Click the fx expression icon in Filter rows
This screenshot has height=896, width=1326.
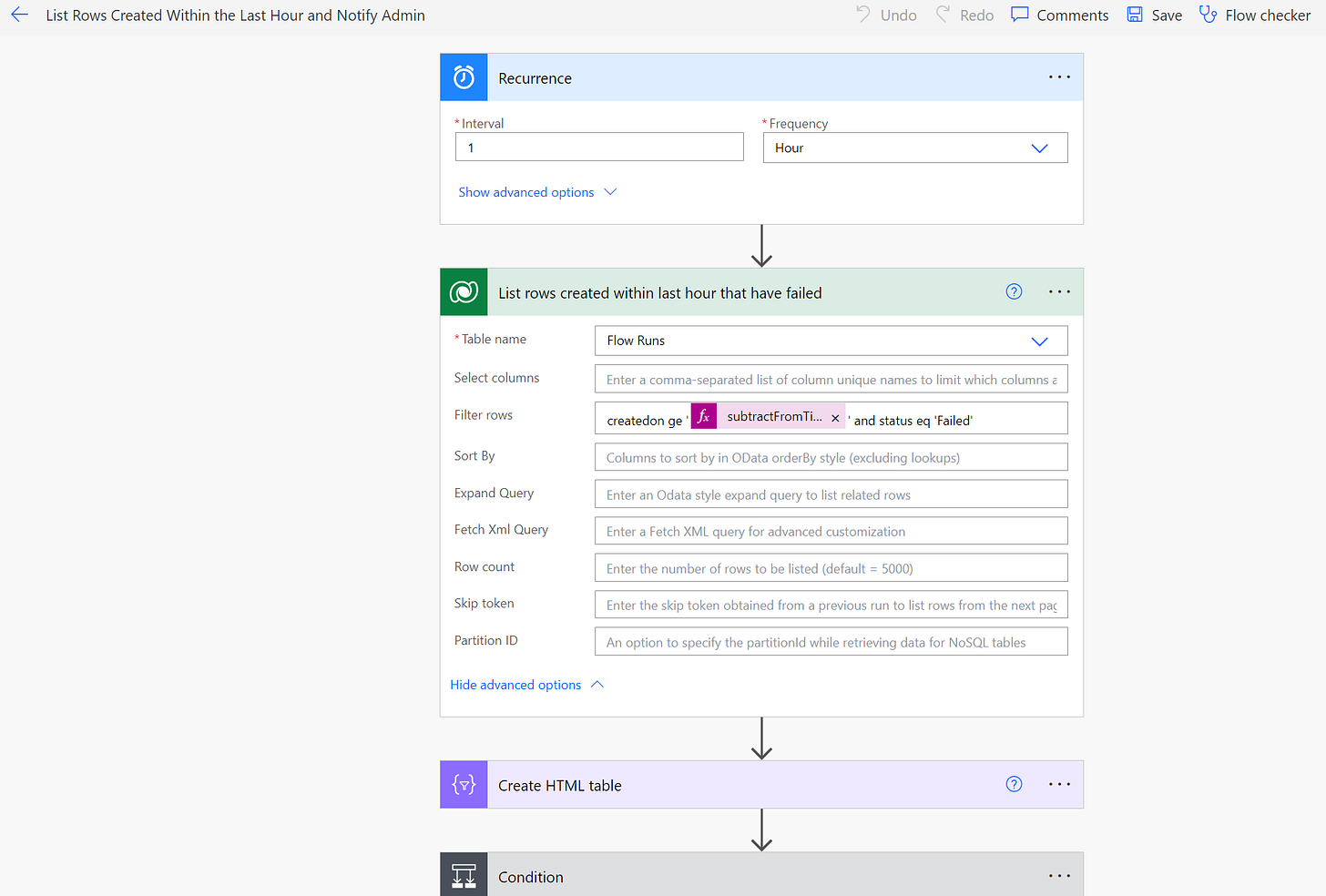tap(704, 416)
